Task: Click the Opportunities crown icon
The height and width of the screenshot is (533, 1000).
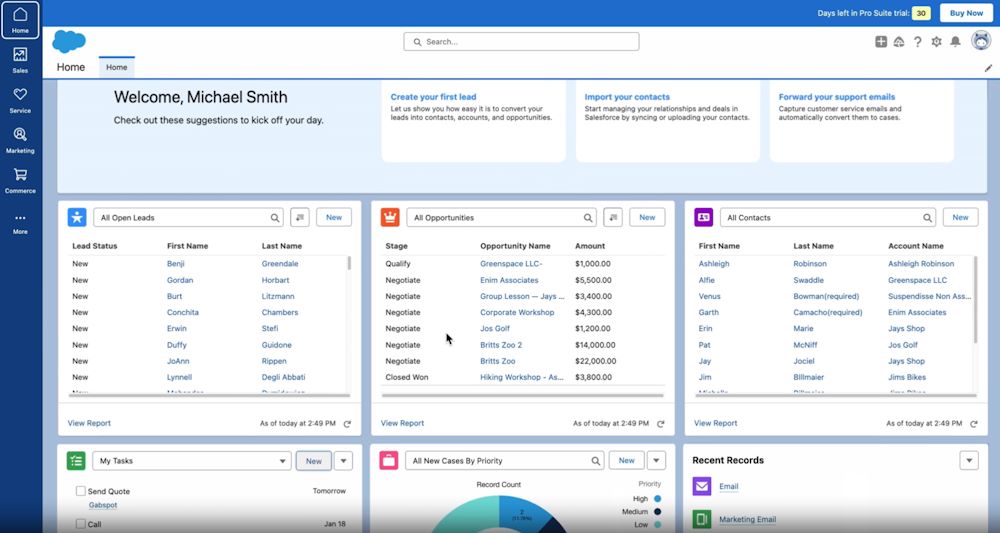Action: (x=390, y=217)
